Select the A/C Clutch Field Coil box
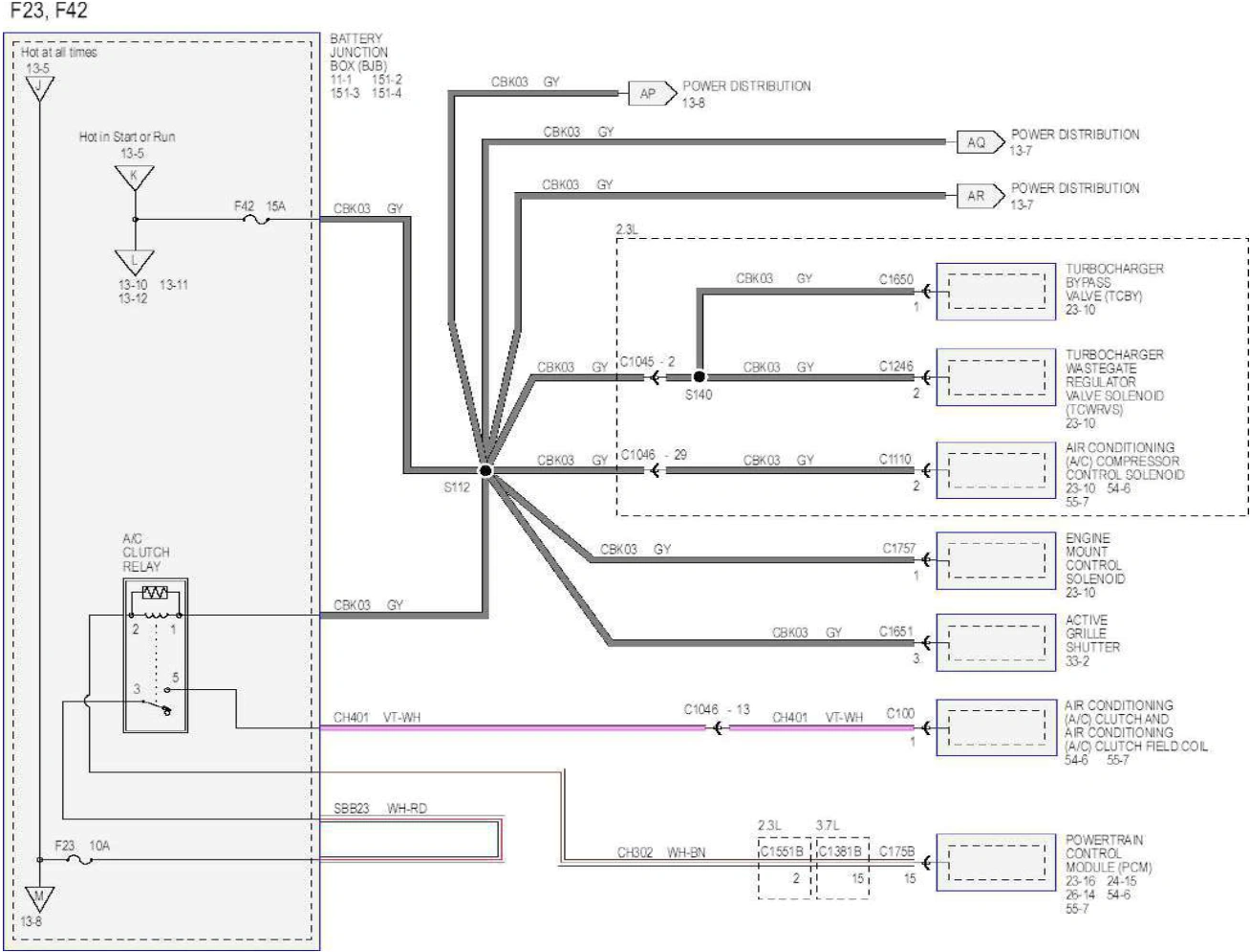Screen dimensions: 1250x952 coord(996,727)
